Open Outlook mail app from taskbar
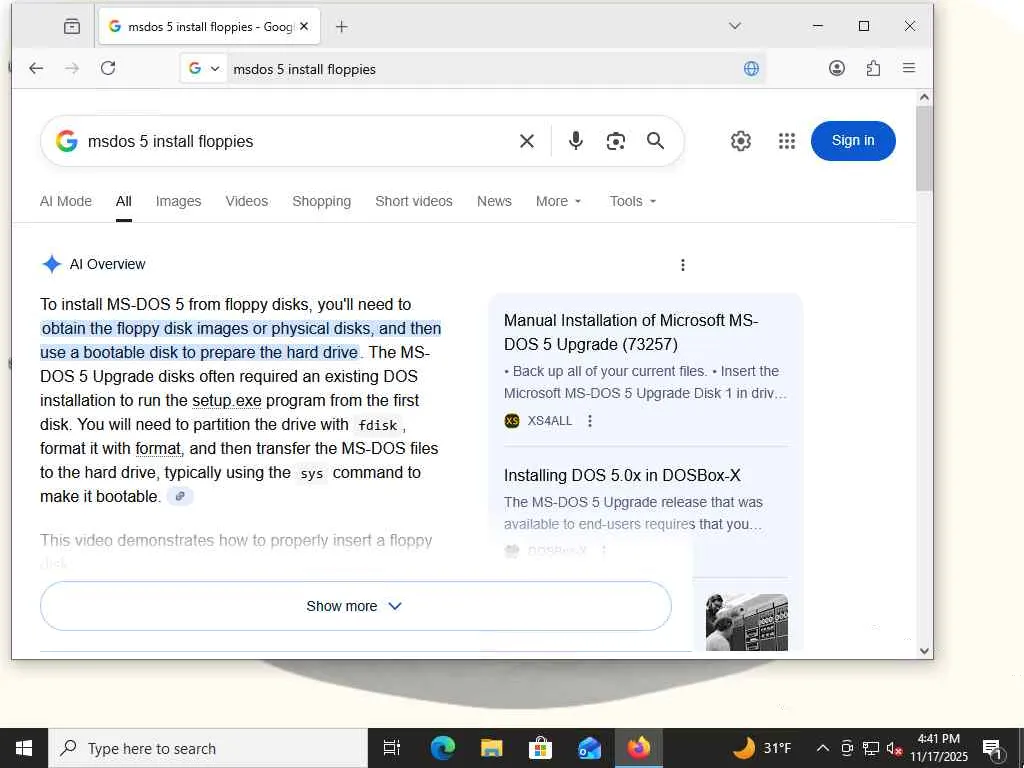The width and height of the screenshot is (1024, 768). tap(589, 748)
